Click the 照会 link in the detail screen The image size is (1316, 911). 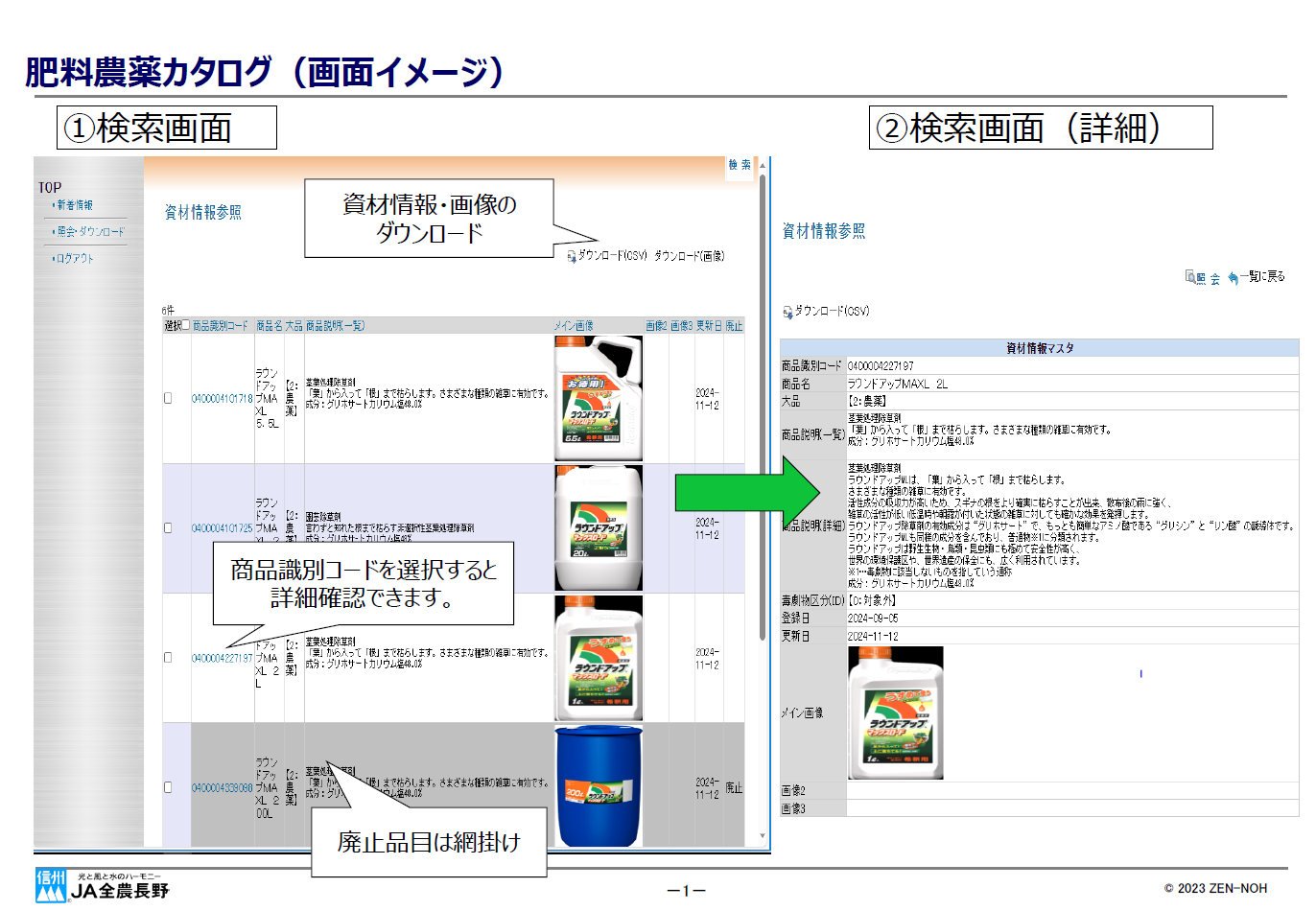[x=1210, y=278]
